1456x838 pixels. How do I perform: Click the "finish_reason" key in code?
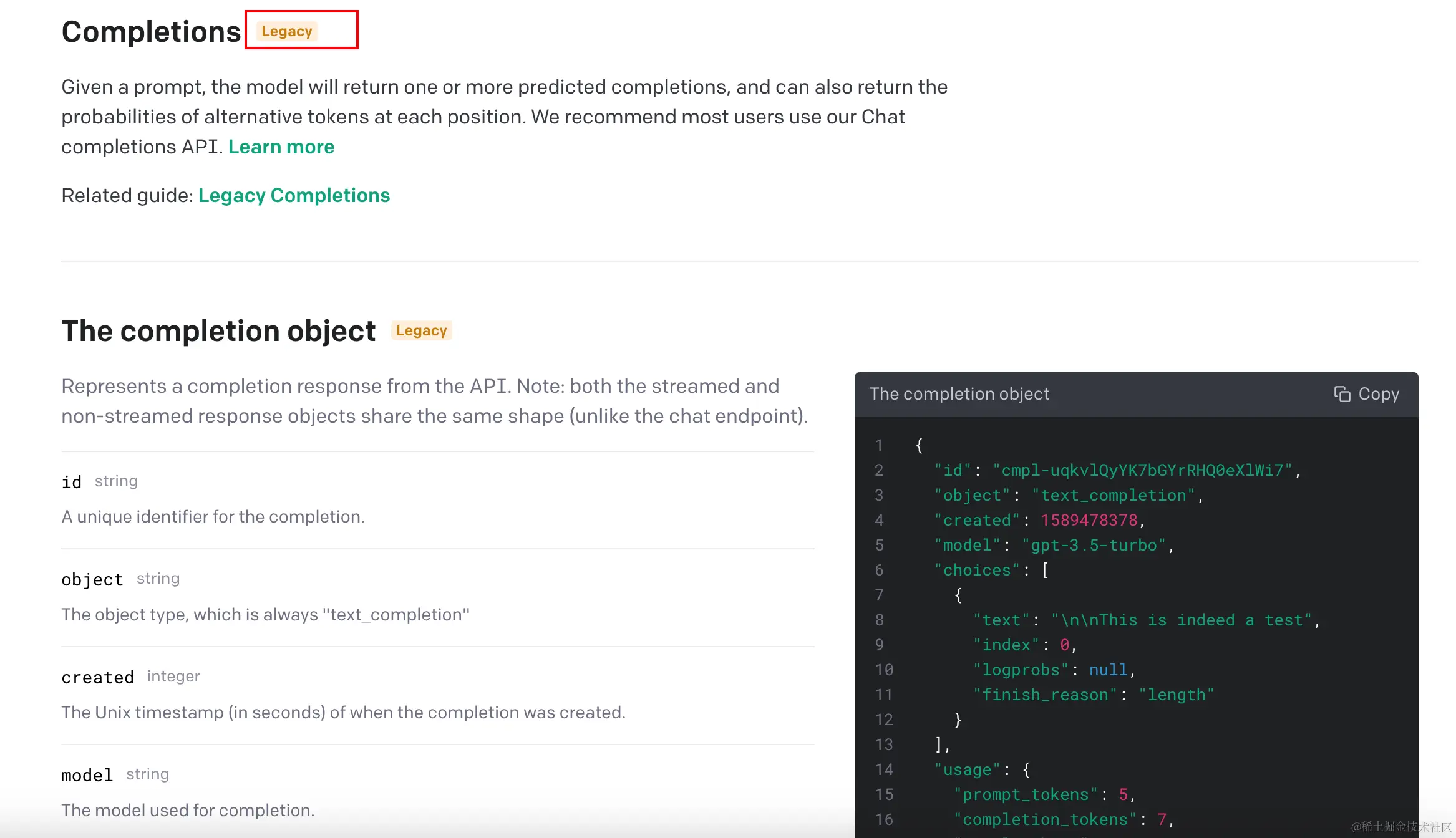pyautogui.click(x=1045, y=695)
